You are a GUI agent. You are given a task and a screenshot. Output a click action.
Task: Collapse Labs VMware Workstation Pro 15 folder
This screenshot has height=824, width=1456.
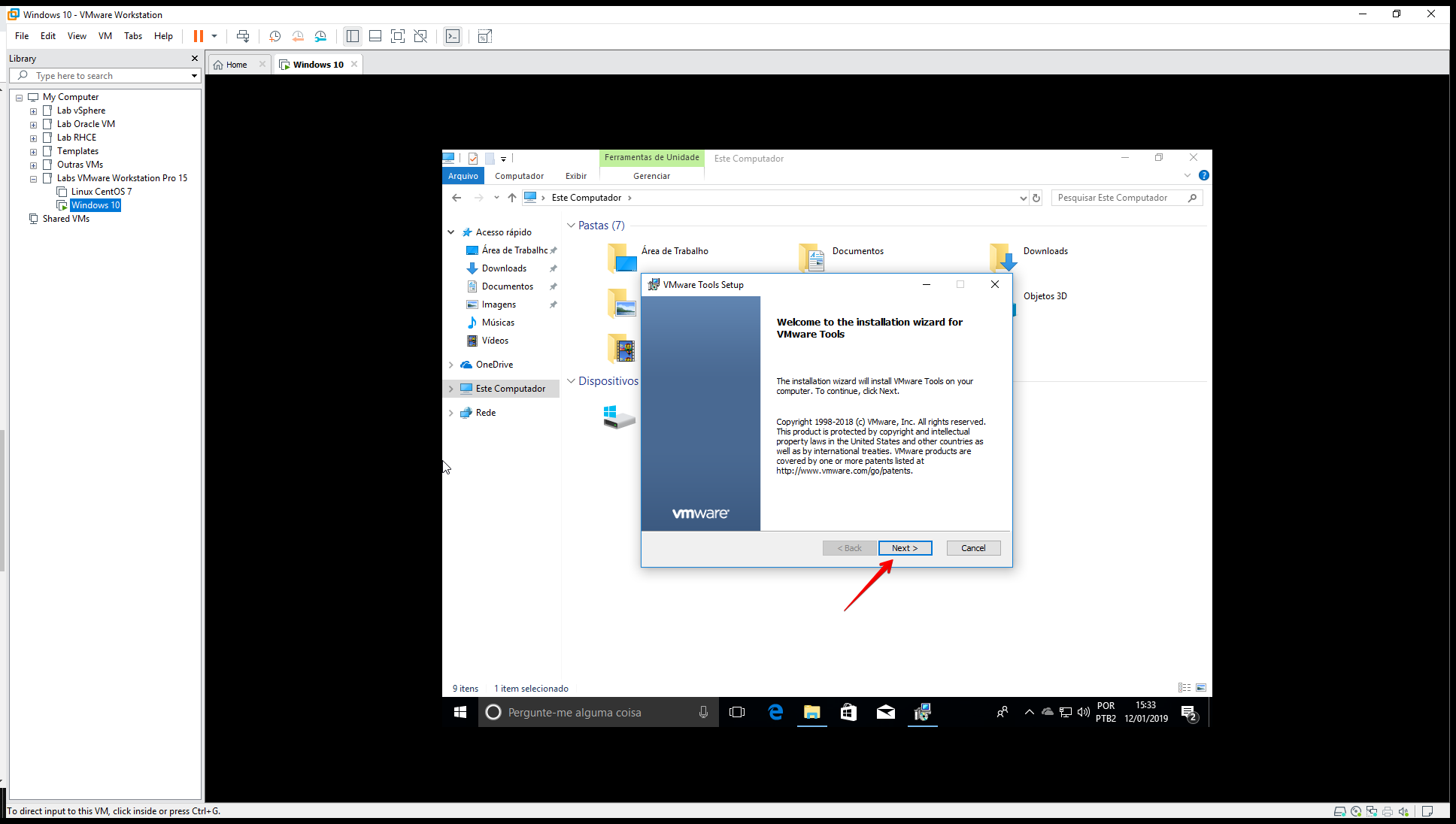coord(33,179)
